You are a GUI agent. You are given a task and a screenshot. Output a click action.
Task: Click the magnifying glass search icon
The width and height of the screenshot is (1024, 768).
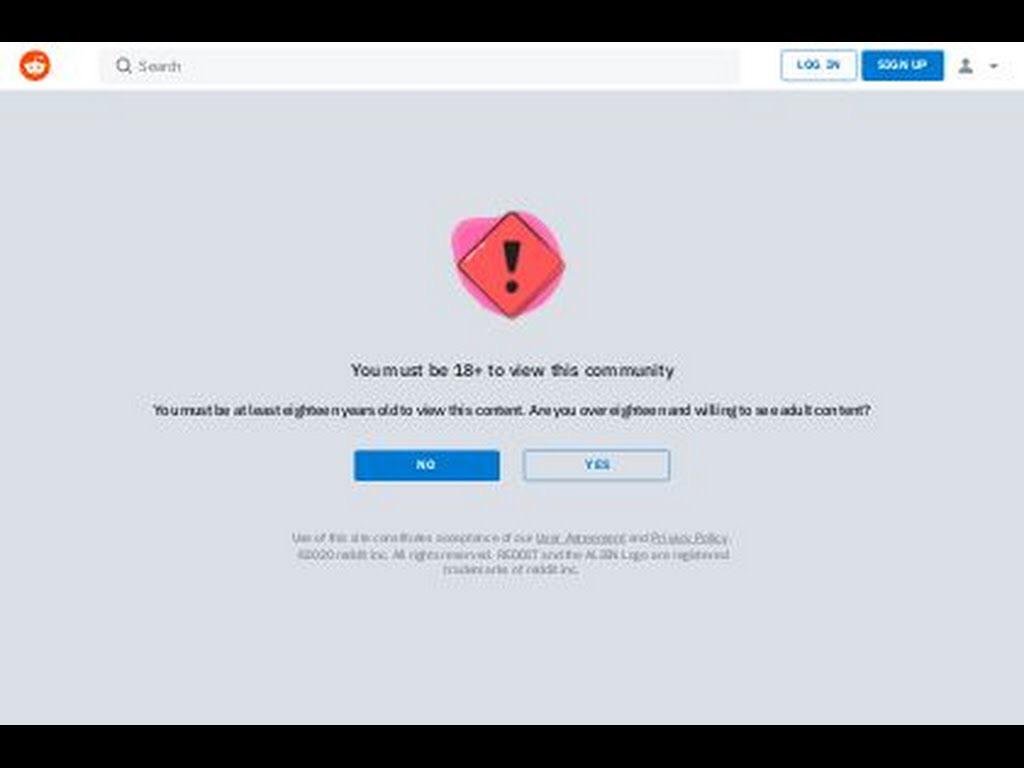tap(123, 65)
